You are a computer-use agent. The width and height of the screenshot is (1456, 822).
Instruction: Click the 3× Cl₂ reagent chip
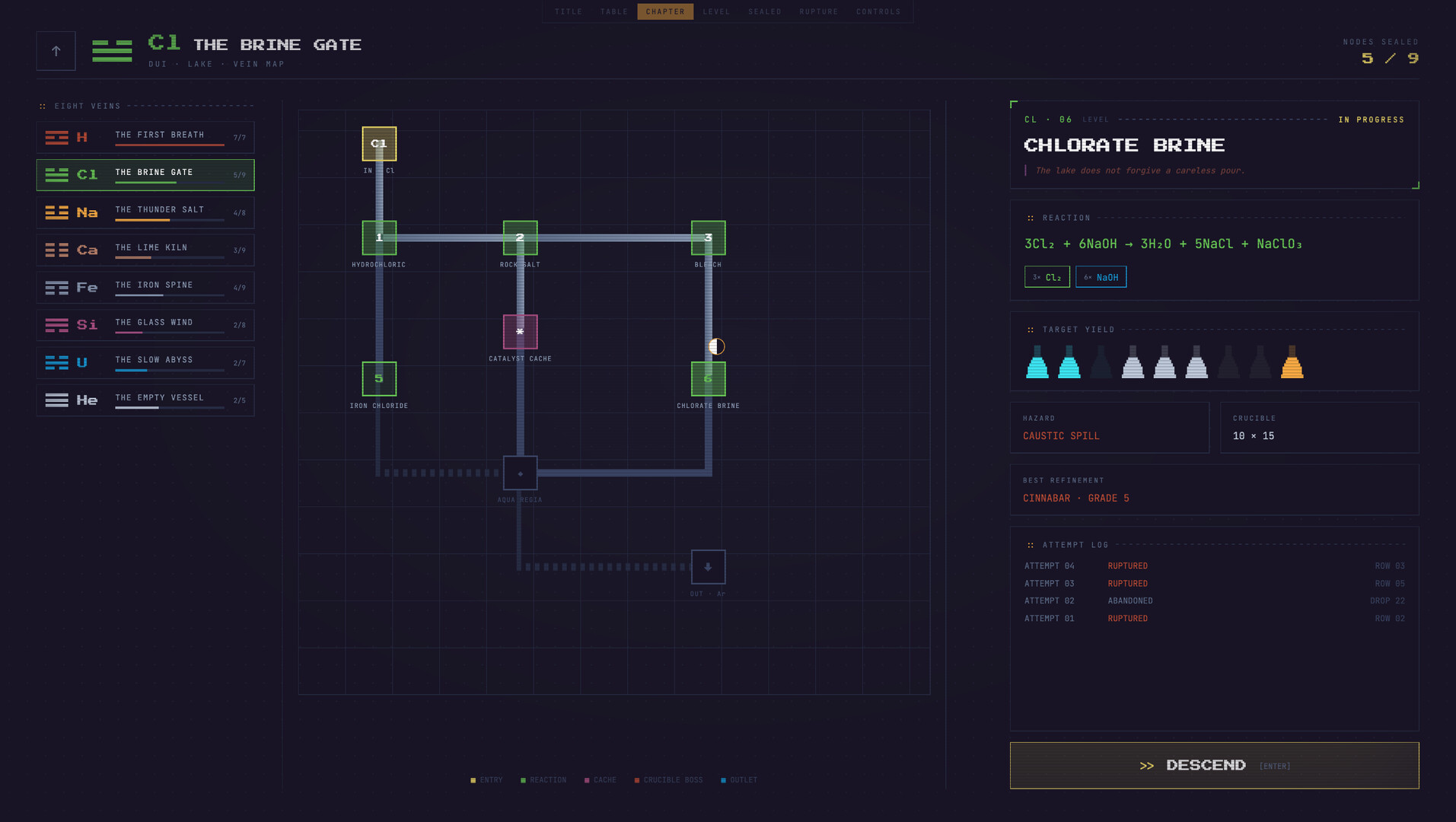[1047, 277]
